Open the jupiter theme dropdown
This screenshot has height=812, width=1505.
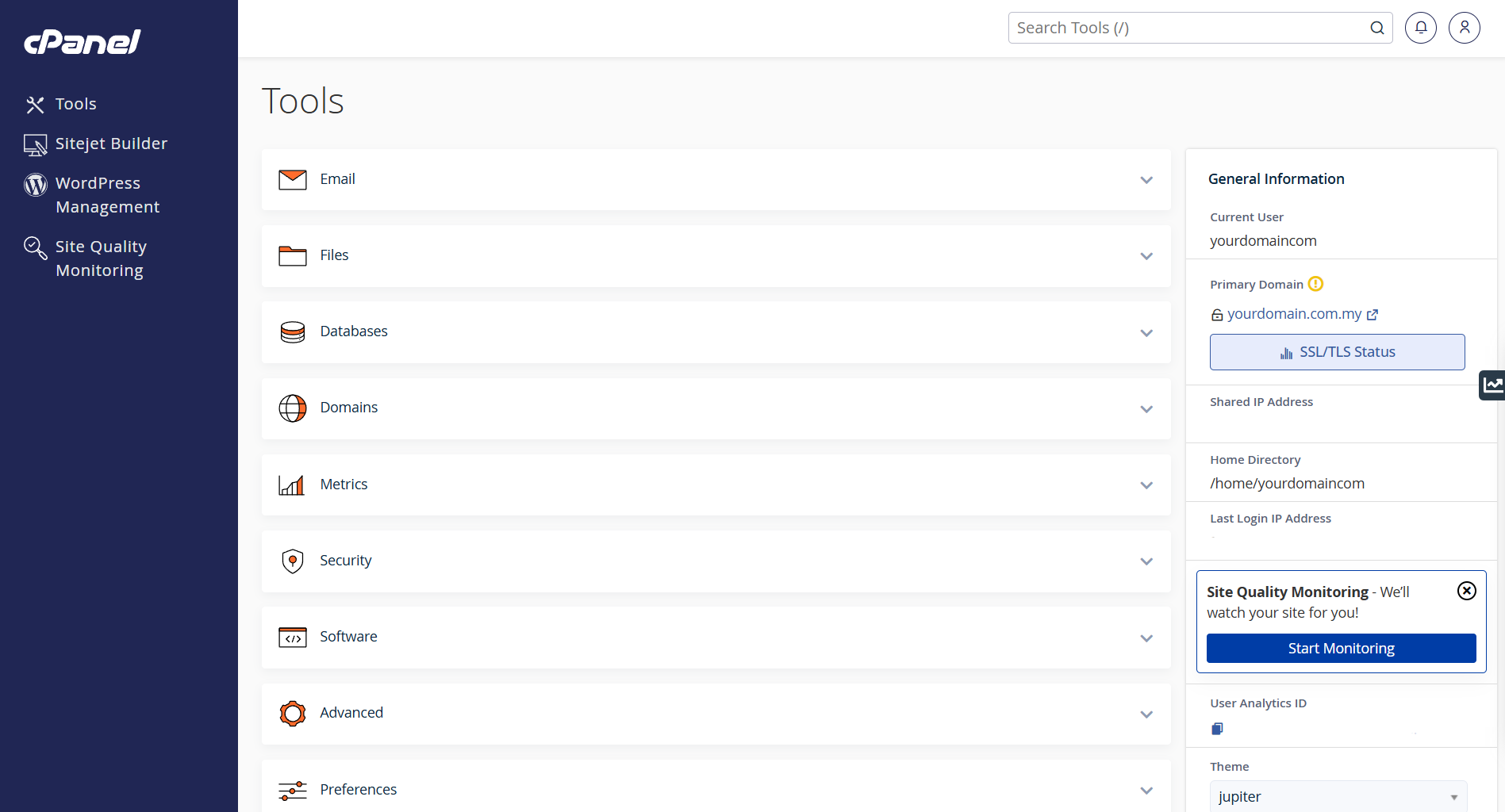[x=1338, y=796]
